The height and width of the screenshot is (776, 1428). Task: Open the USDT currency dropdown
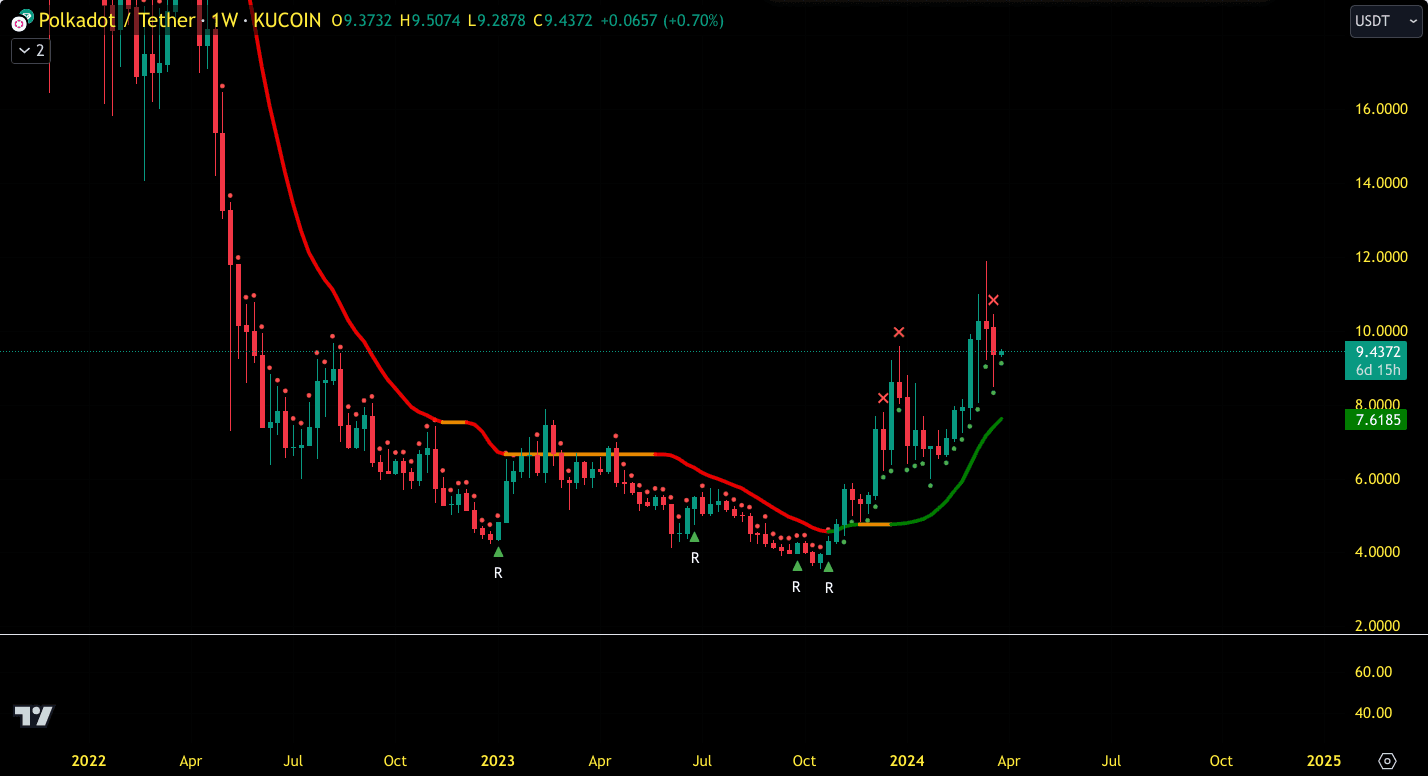click(1385, 21)
